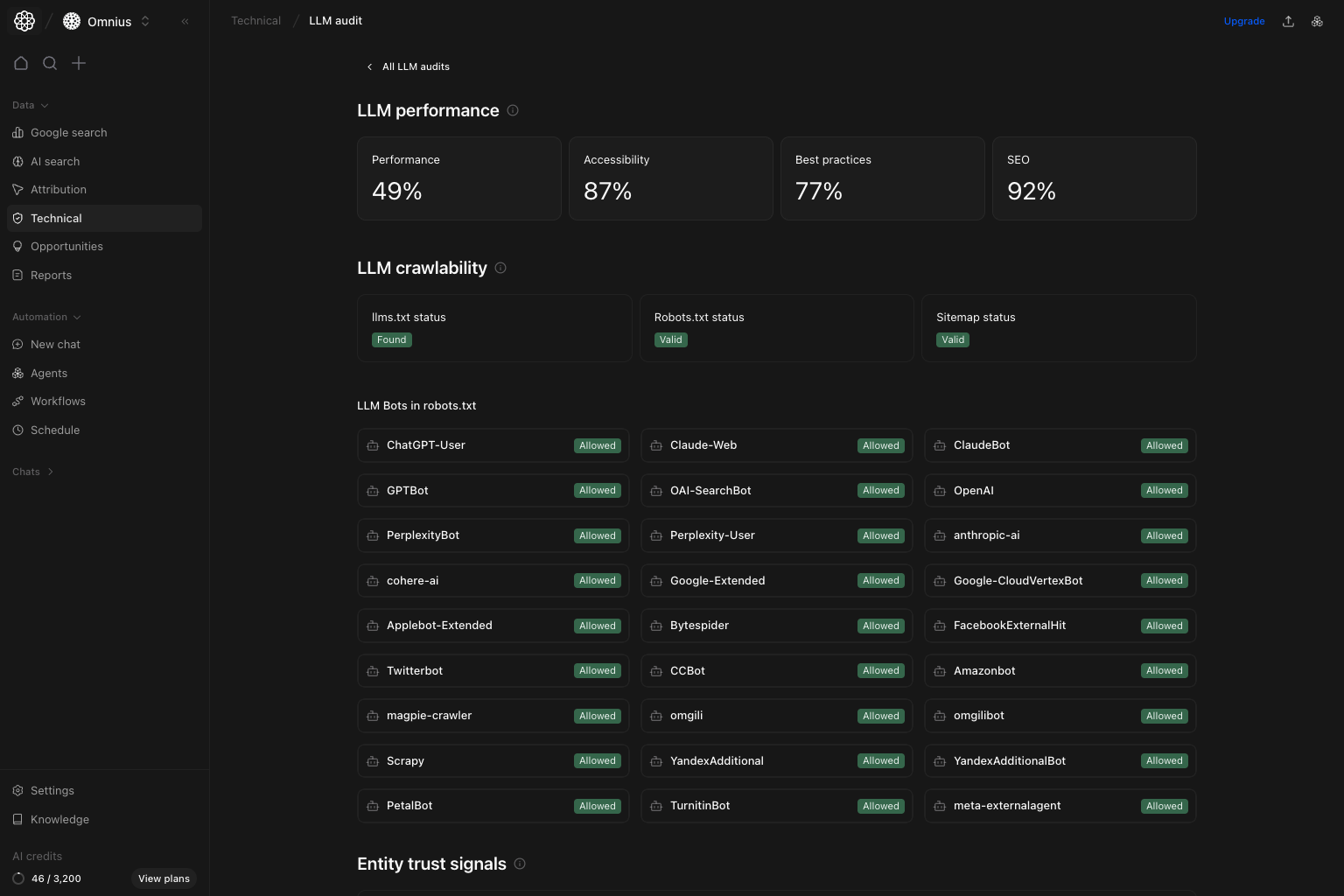Go to home via the house icon
Image resolution: width=1344 pixels, height=896 pixels.
(x=21, y=63)
